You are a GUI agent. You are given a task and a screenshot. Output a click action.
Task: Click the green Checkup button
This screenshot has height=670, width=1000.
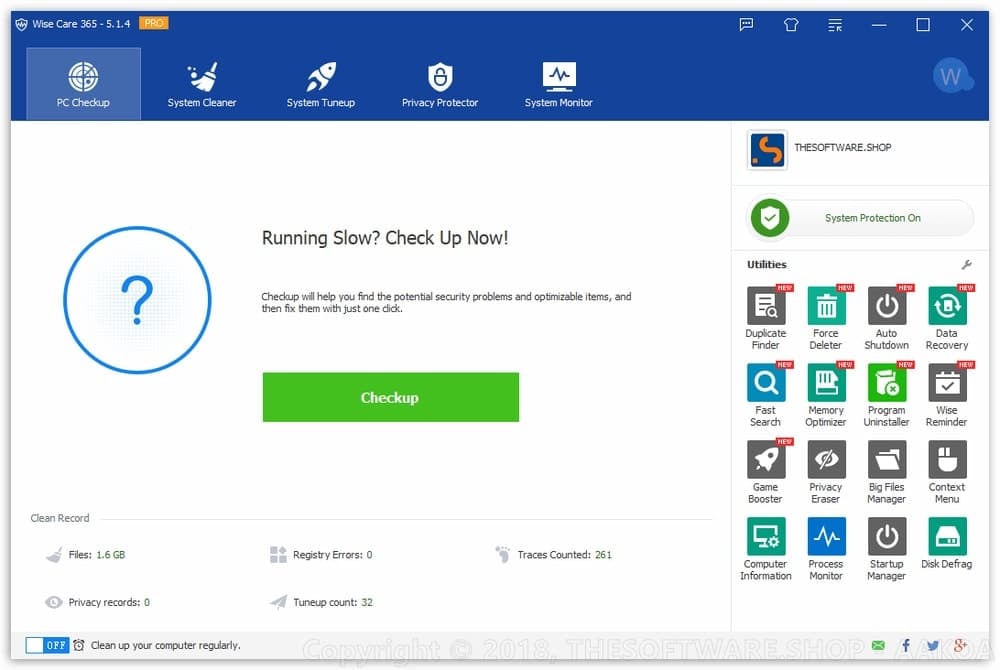click(390, 397)
